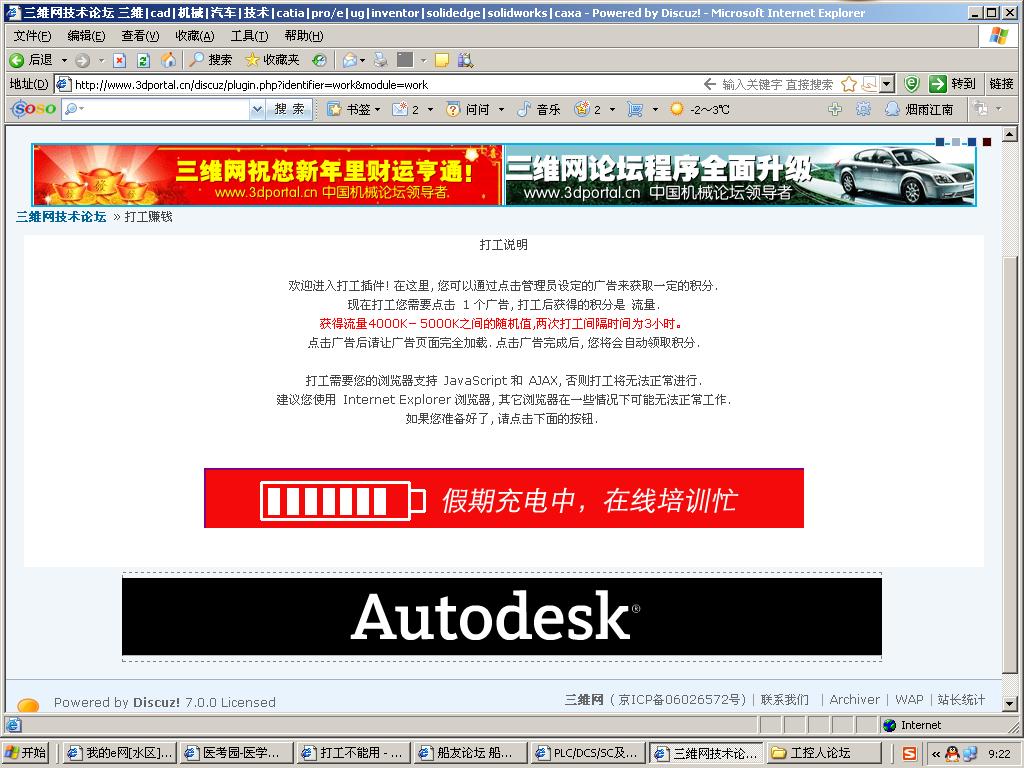Stop loading with the red X icon
Image resolution: width=1024 pixels, height=768 pixels.
pyautogui.click(x=120, y=60)
